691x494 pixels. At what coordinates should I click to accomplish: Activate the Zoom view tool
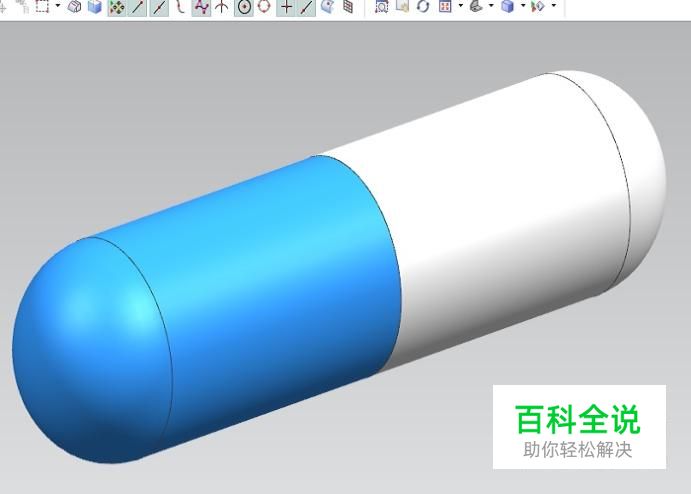tap(382, 6)
